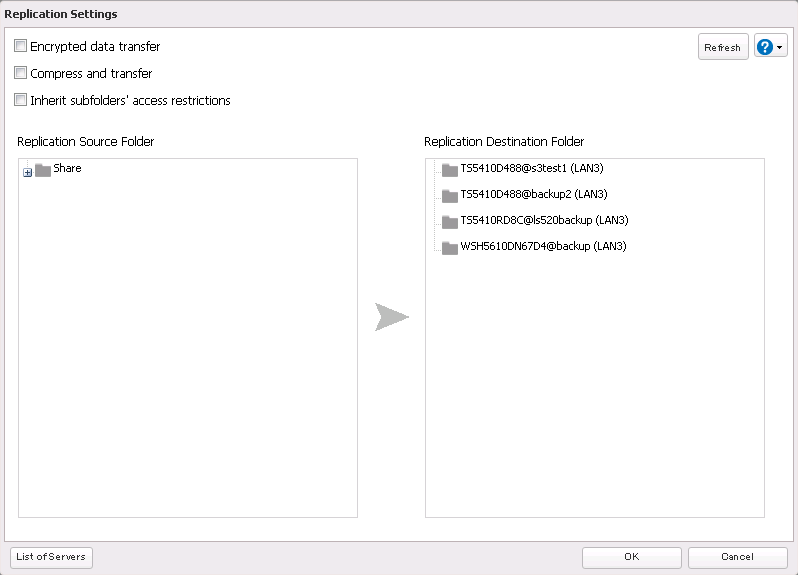Click OK to confirm replication settings
798x575 pixels.
tap(631, 557)
